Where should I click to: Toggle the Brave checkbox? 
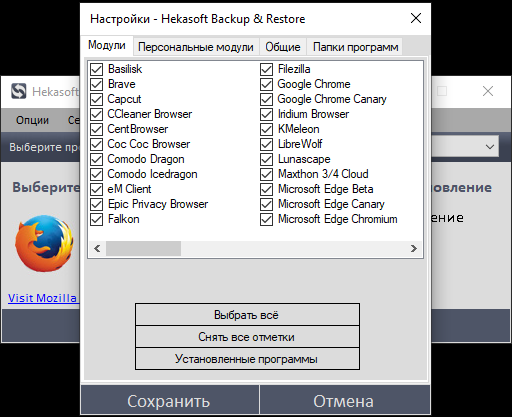(x=96, y=84)
